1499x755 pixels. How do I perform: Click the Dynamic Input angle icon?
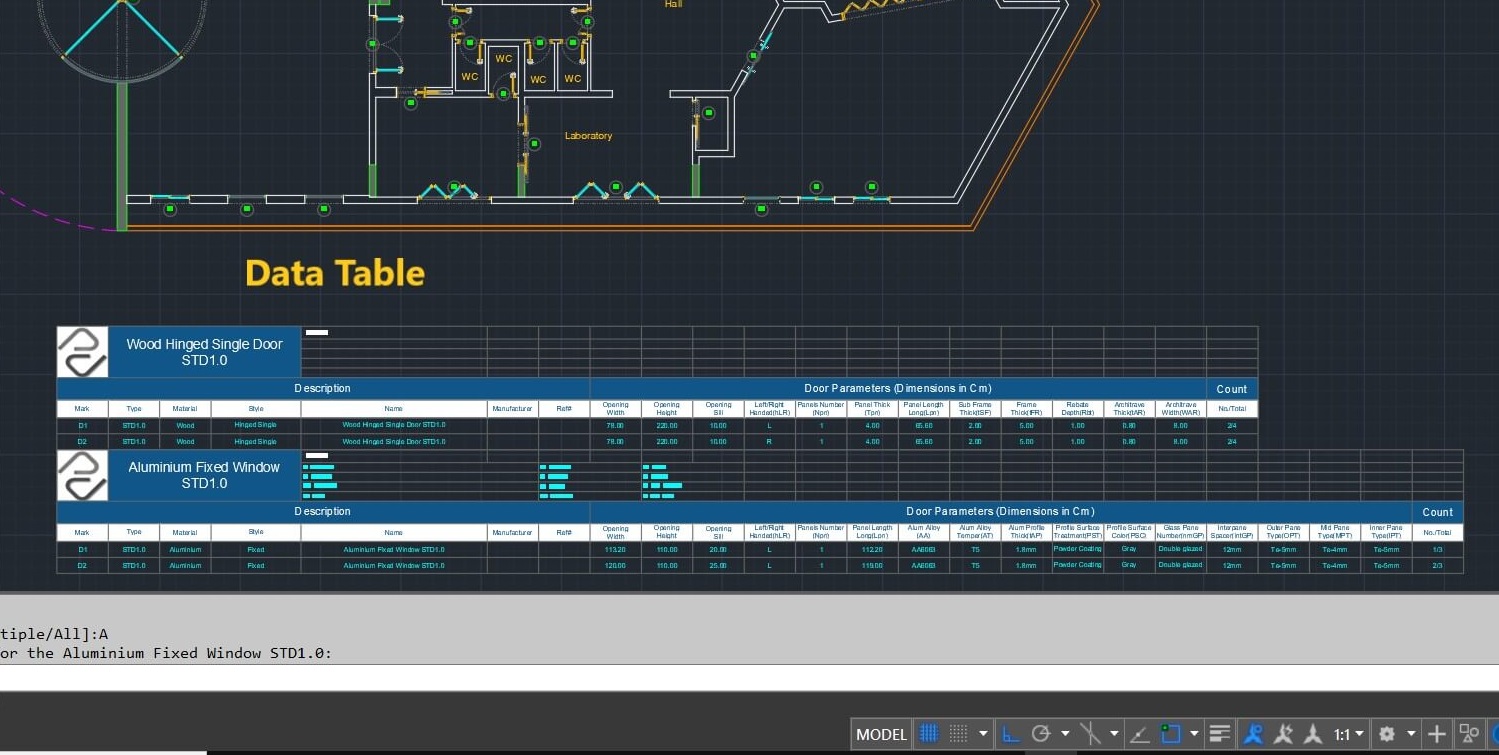[x=1138, y=733]
